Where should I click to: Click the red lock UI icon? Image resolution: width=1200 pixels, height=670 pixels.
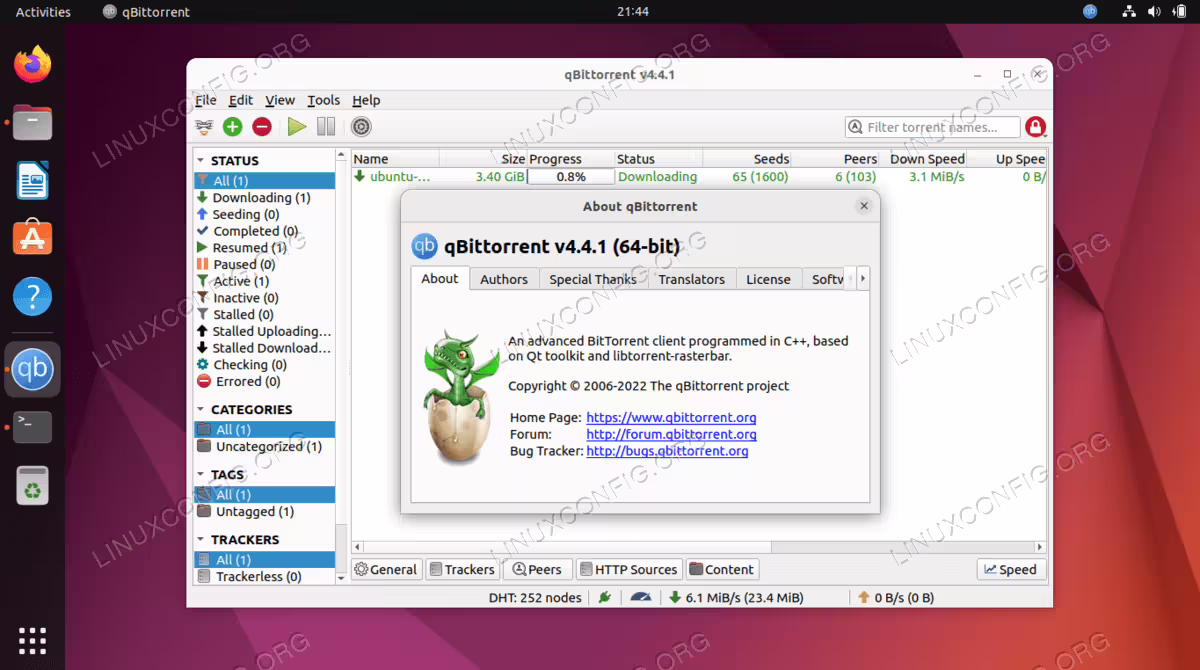1035,127
